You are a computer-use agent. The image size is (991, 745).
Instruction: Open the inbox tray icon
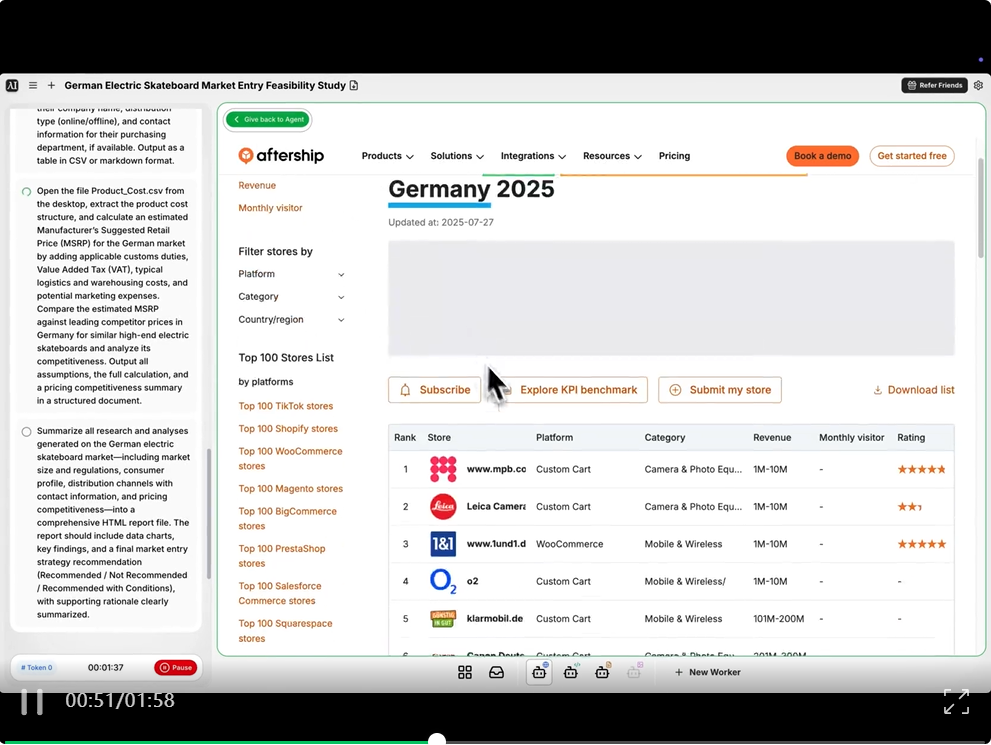coord(496,673)
